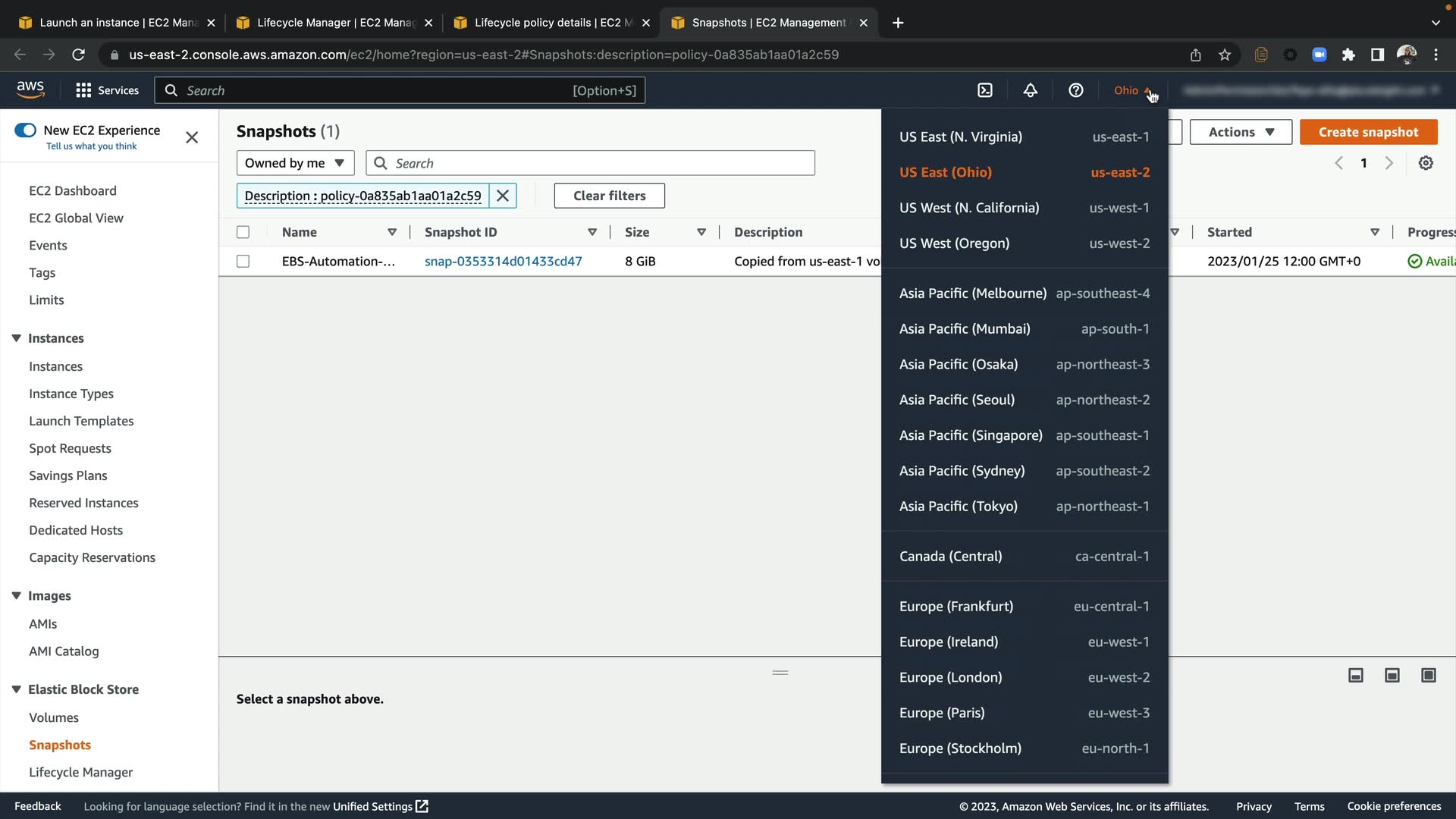The width and height of the screenshot is (1456, 819).
Task: Open table preferences gear icon
Action: coord(1426,163)
